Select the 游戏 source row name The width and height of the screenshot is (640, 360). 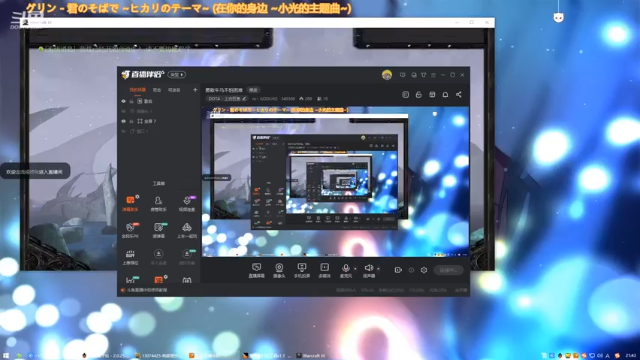[x=148, y=101]
